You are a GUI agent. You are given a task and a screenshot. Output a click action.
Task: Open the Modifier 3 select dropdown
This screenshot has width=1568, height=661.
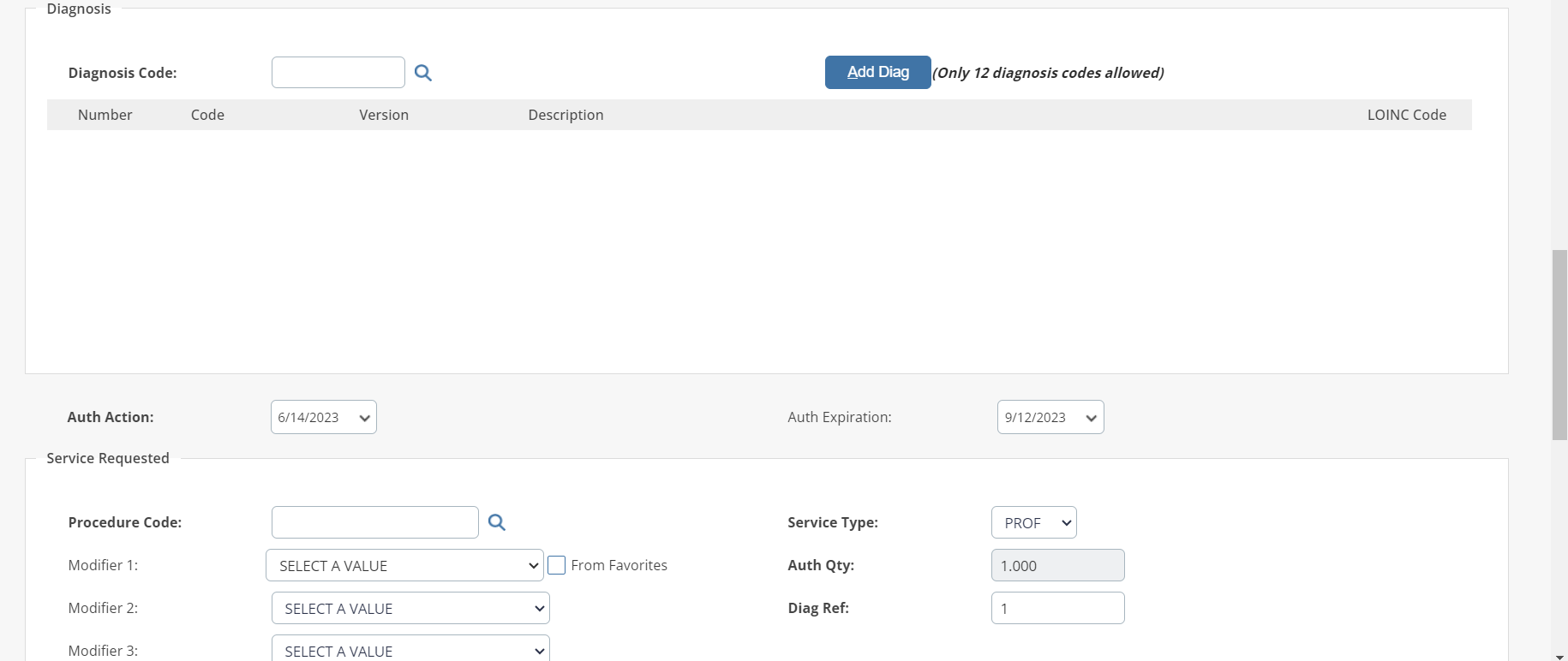tap(410, 649)
